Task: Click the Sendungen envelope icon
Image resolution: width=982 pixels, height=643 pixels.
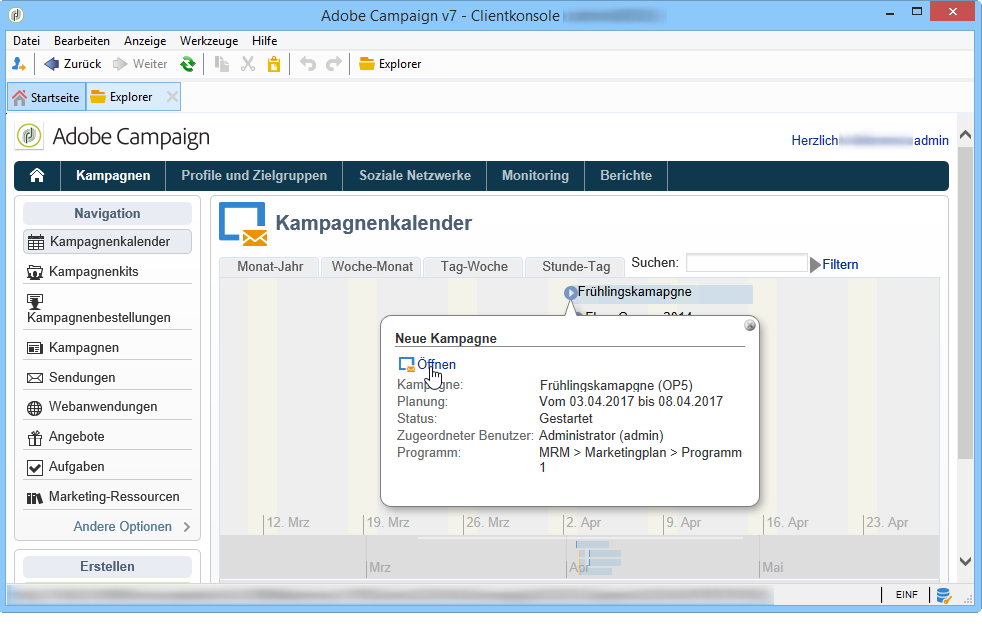Action: [34, 378]
